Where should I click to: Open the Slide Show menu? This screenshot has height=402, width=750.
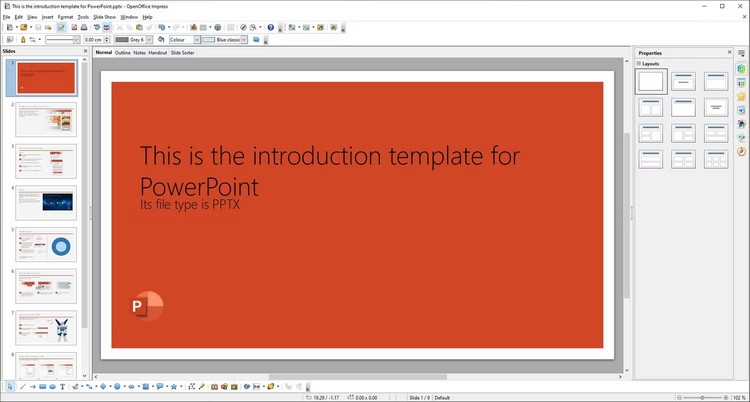(x=105, y=17)
